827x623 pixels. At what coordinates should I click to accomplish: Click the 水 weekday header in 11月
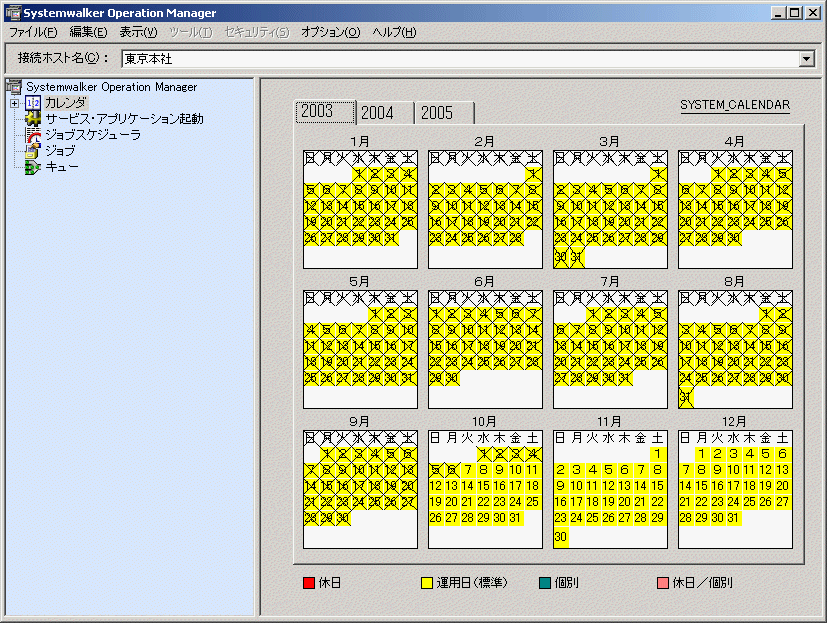coord(609,438)
